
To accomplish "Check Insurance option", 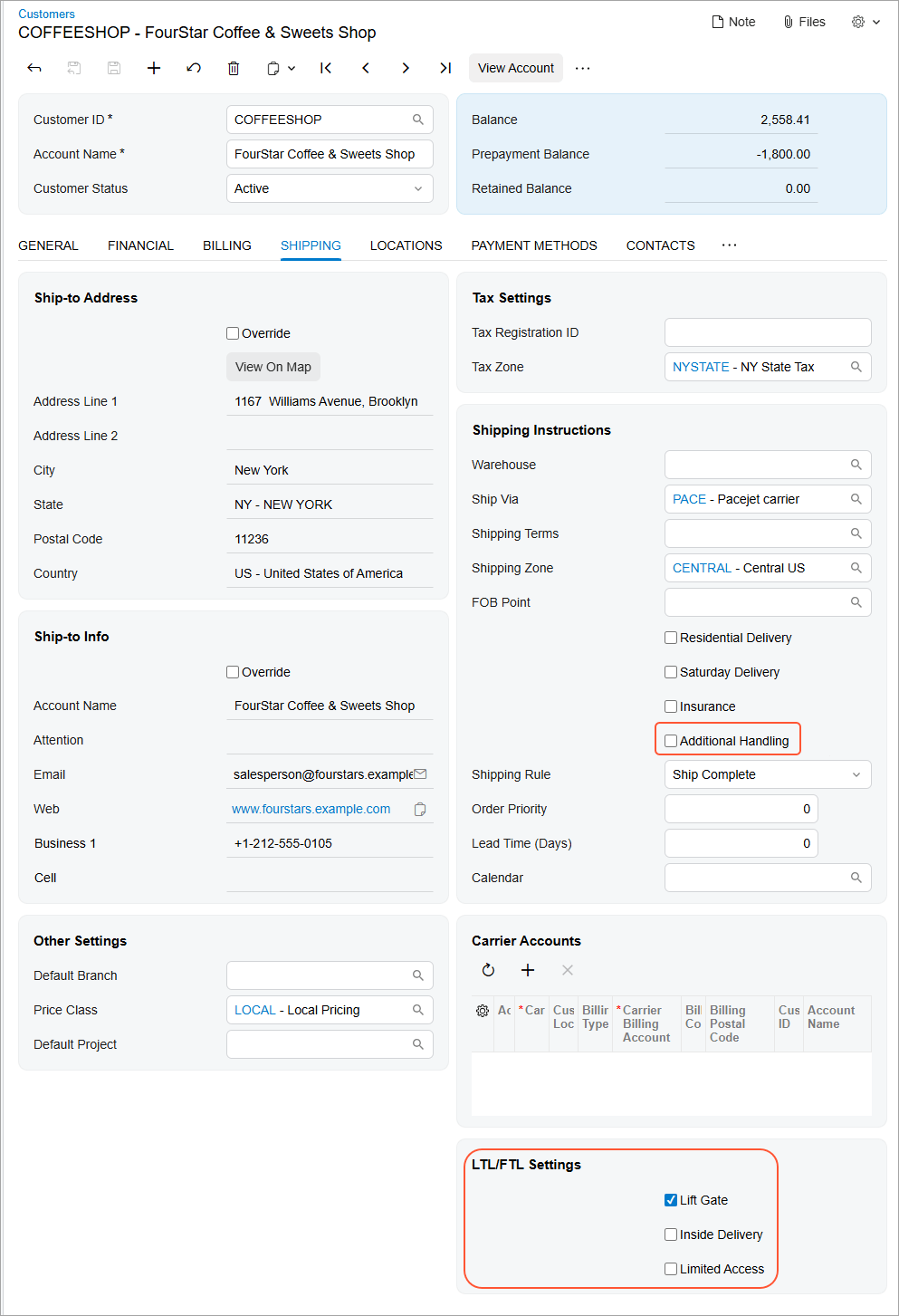I will [x=671, y=706].
